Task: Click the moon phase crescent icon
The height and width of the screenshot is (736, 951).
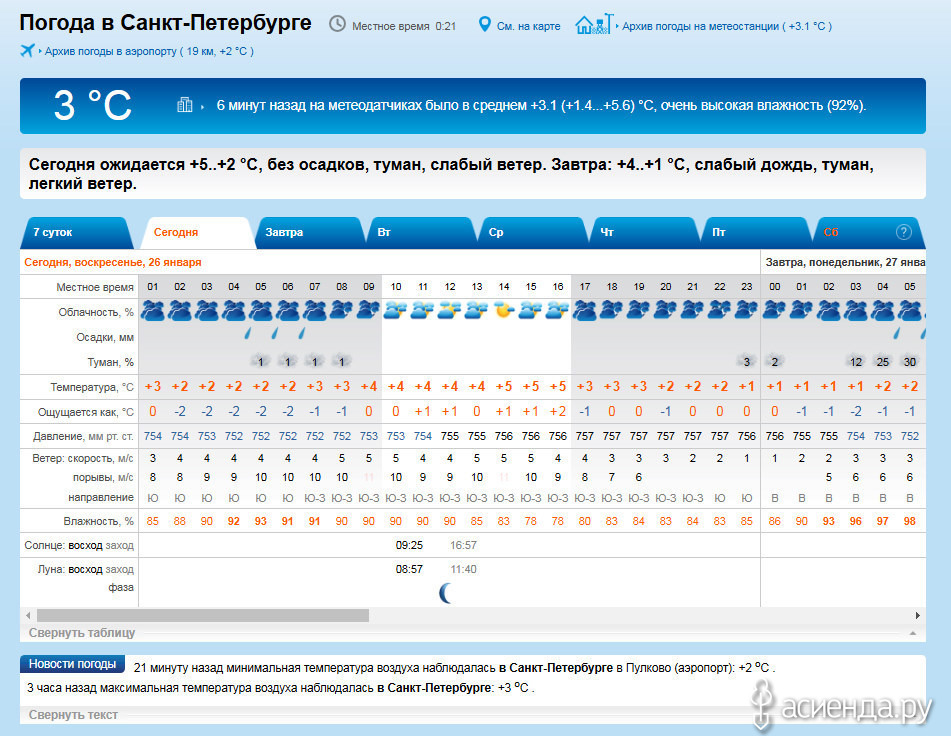Action: [x=446, y=593]
